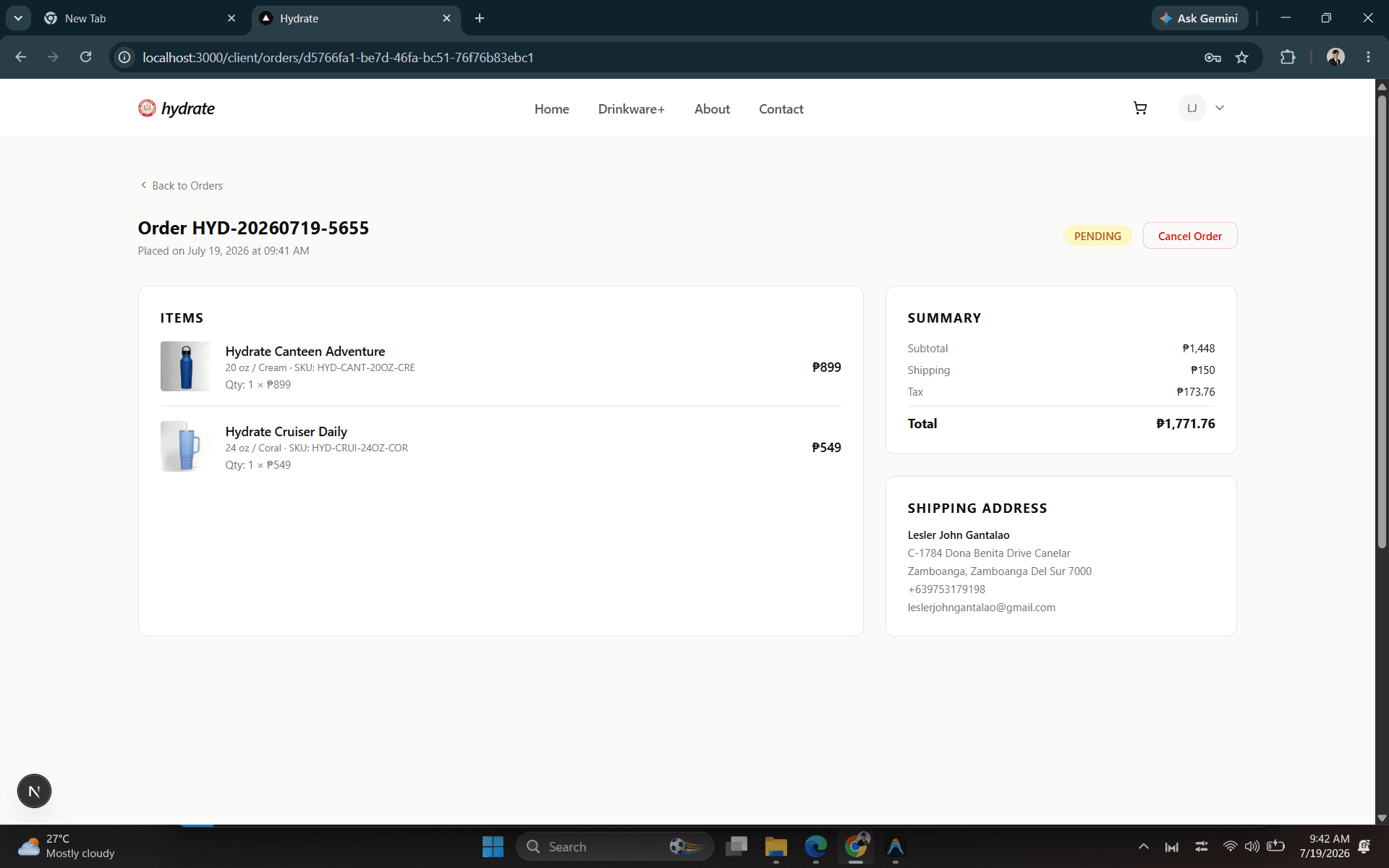Click the Hydrate Canteen Adventure title

point(305,351)
